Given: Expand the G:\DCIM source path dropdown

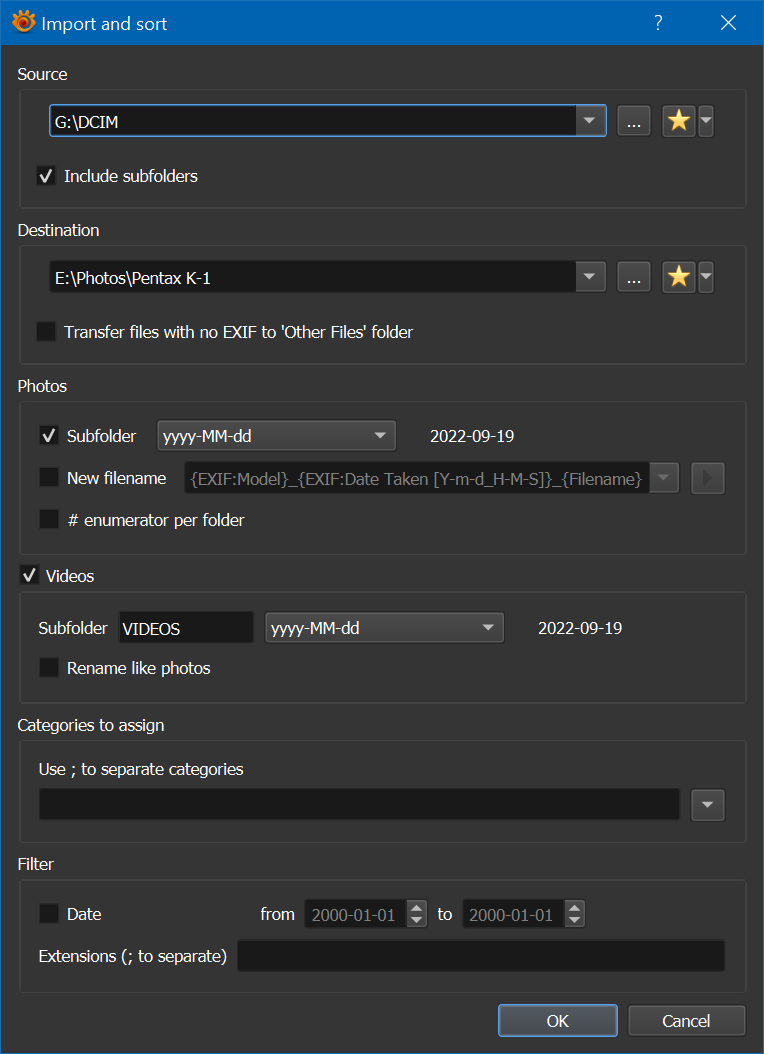Looking at the screenshot, I should click(590, 121).
